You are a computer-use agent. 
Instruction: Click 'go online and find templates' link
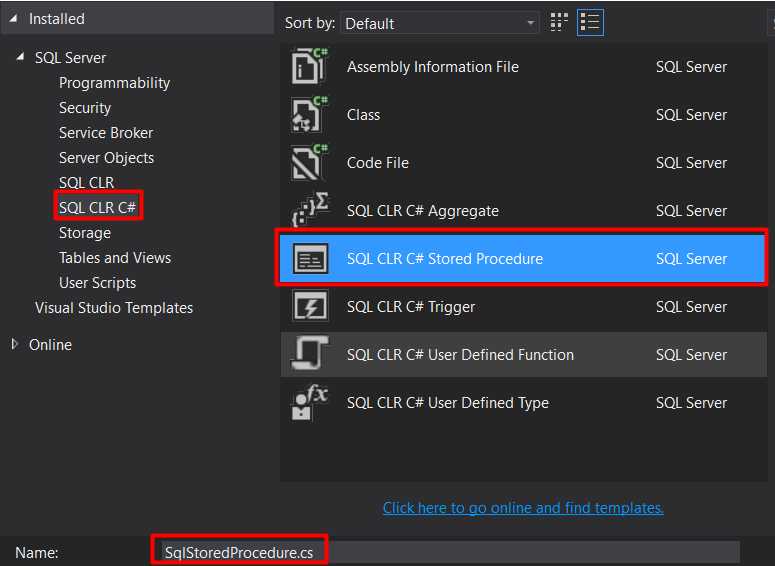[x=523, y=508]
